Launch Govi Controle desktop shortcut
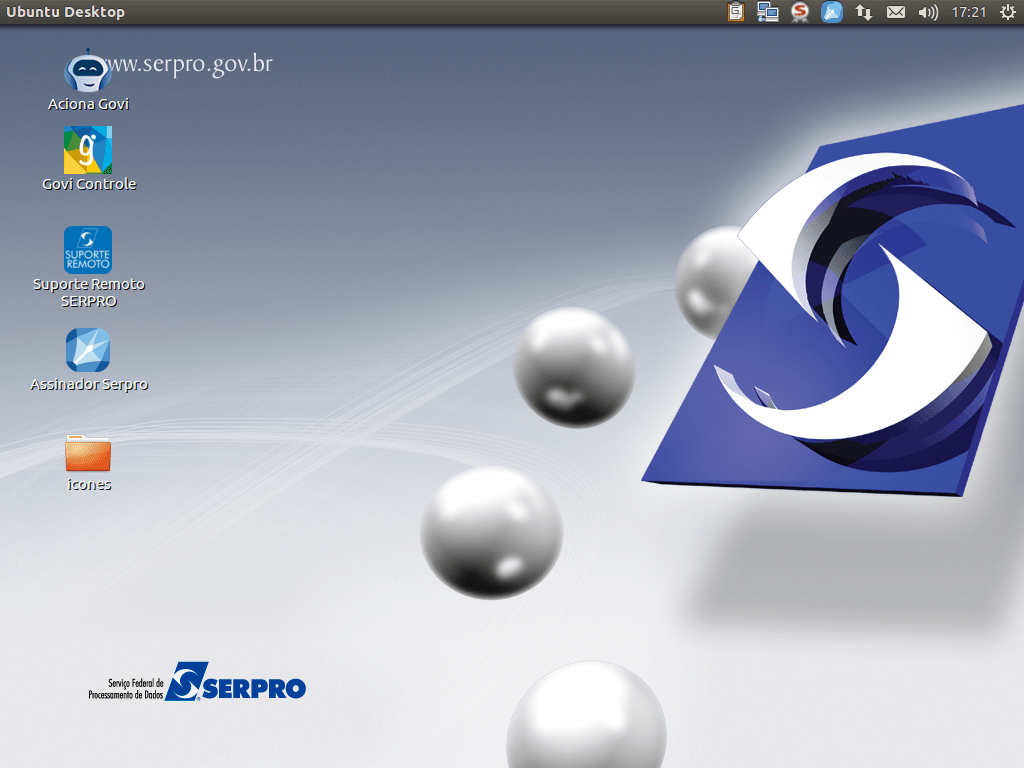 (88, 150)
